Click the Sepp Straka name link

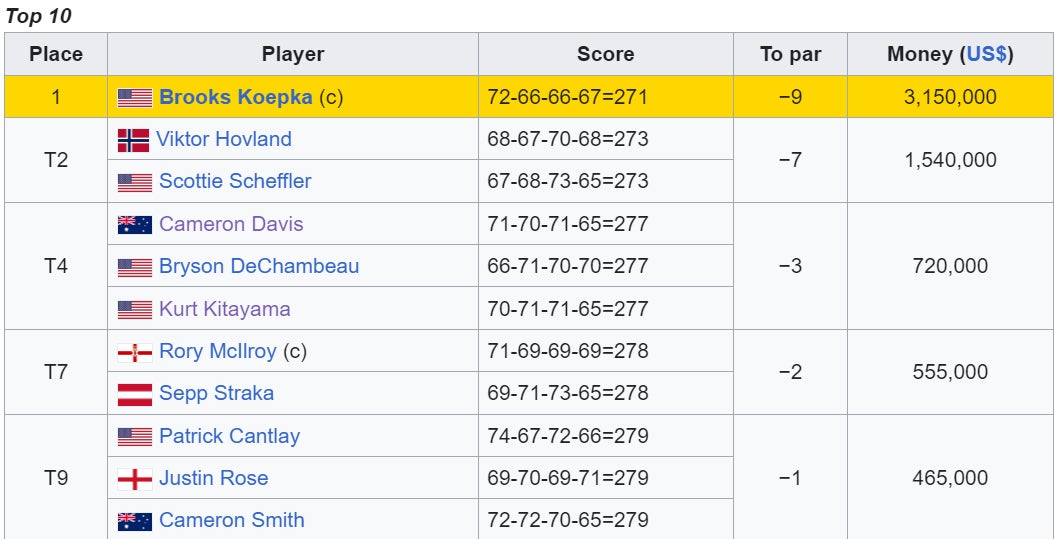point(216,393)
